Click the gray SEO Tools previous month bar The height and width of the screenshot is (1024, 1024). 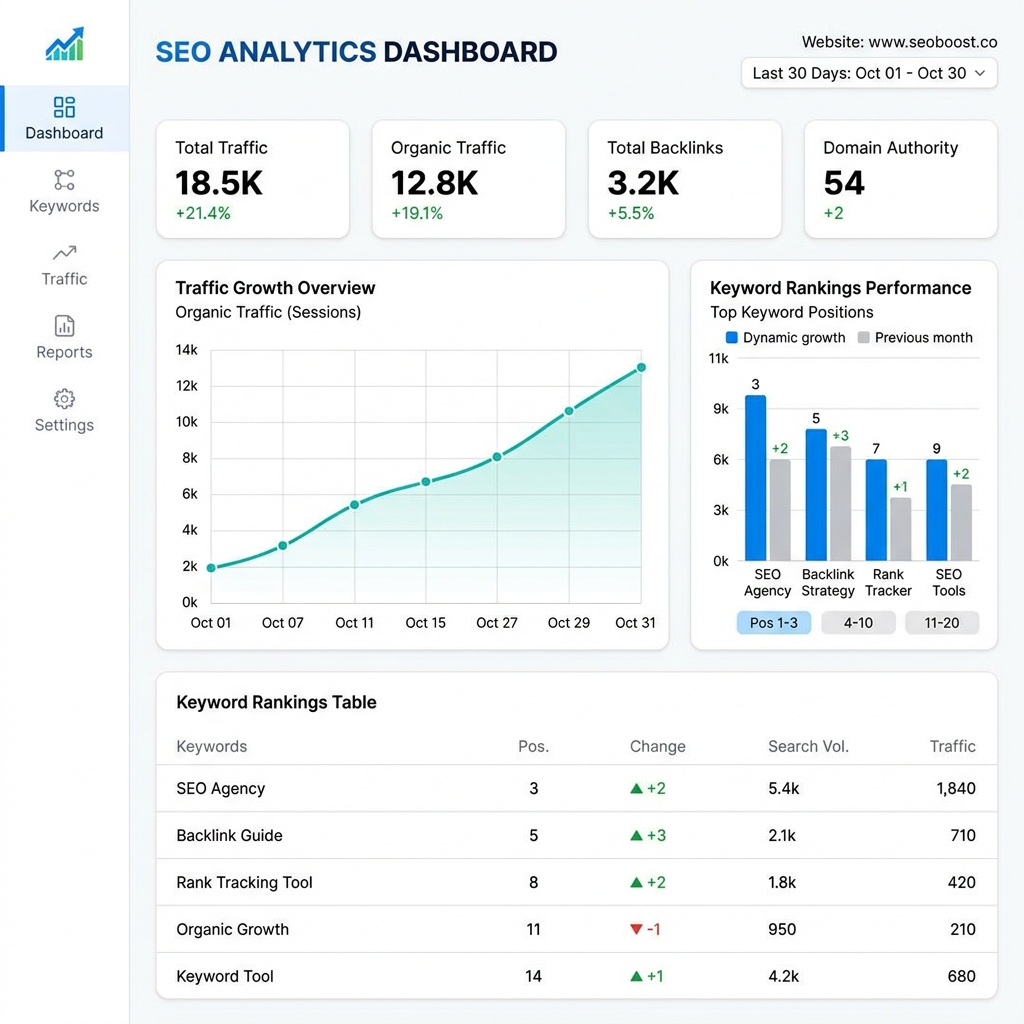[961, 522]
